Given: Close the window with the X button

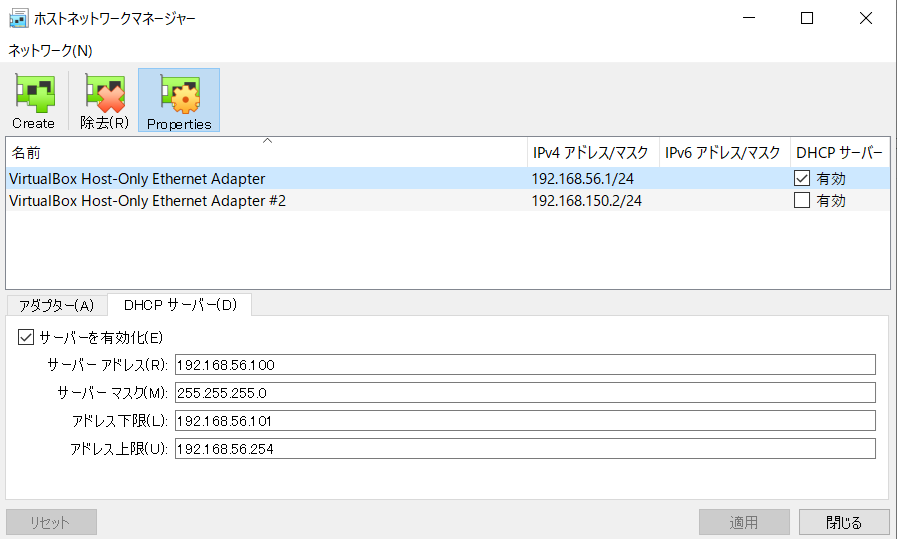Looking at the screenshot, I should coord(866,18).
